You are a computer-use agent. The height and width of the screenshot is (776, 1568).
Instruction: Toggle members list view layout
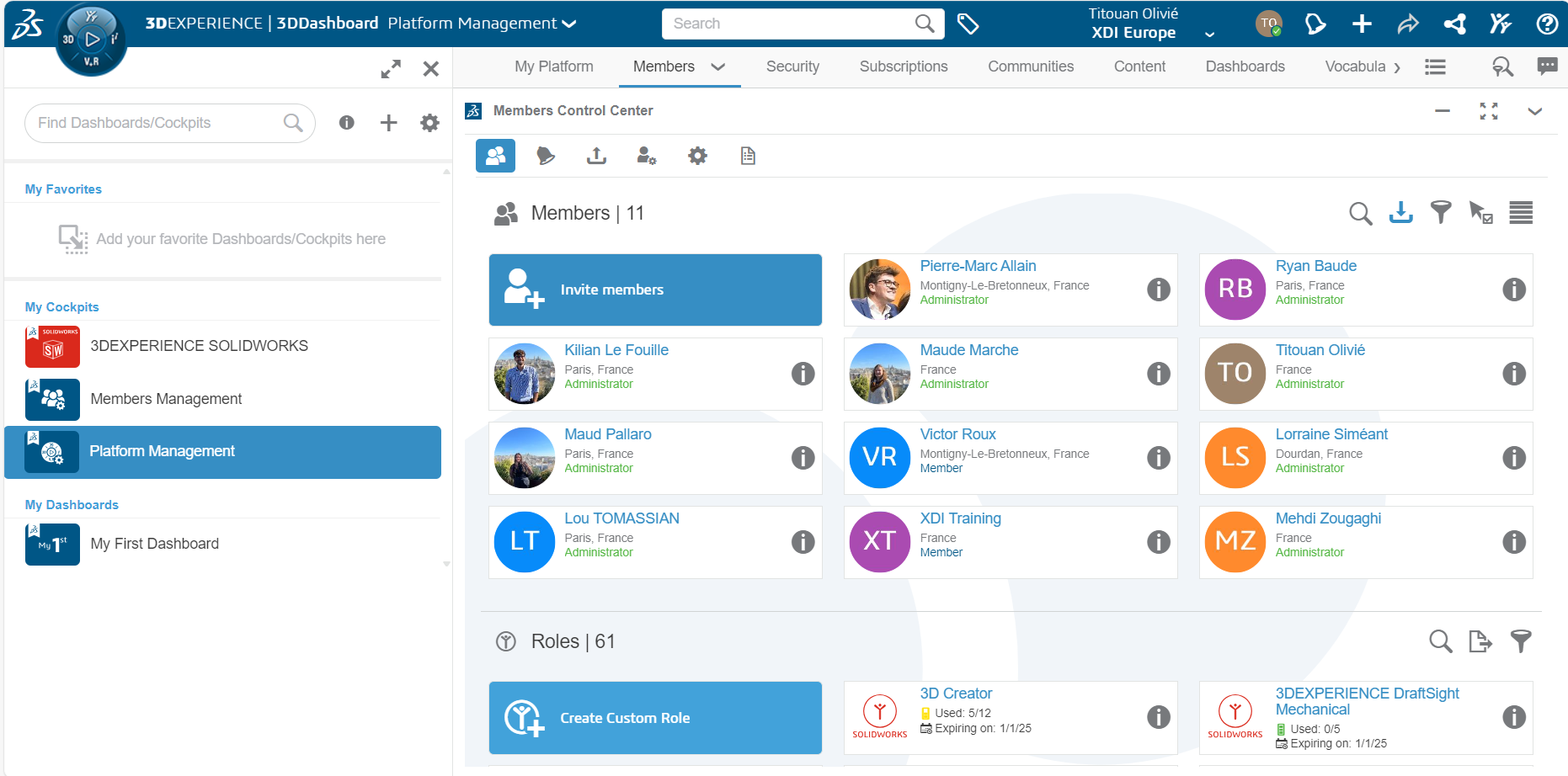pyautogui.click(x=1520, y=213)
